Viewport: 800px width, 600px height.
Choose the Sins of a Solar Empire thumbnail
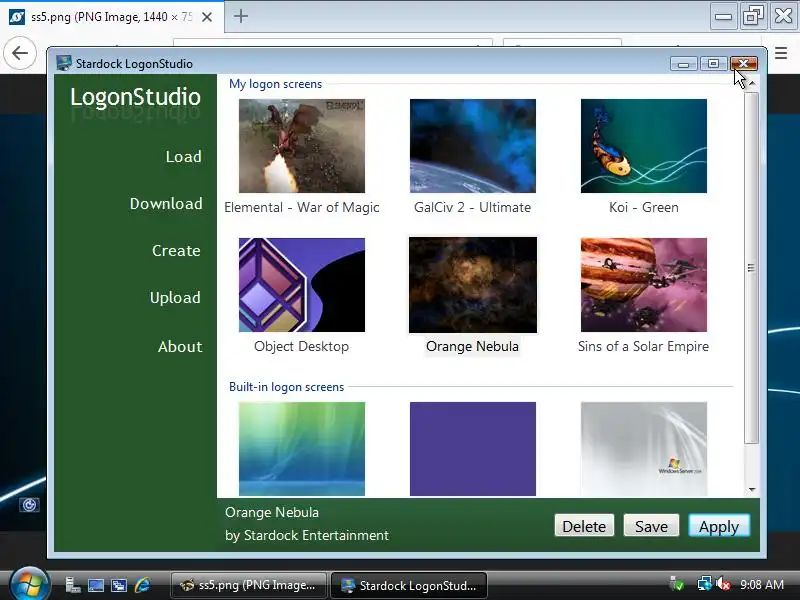(644, 285)
